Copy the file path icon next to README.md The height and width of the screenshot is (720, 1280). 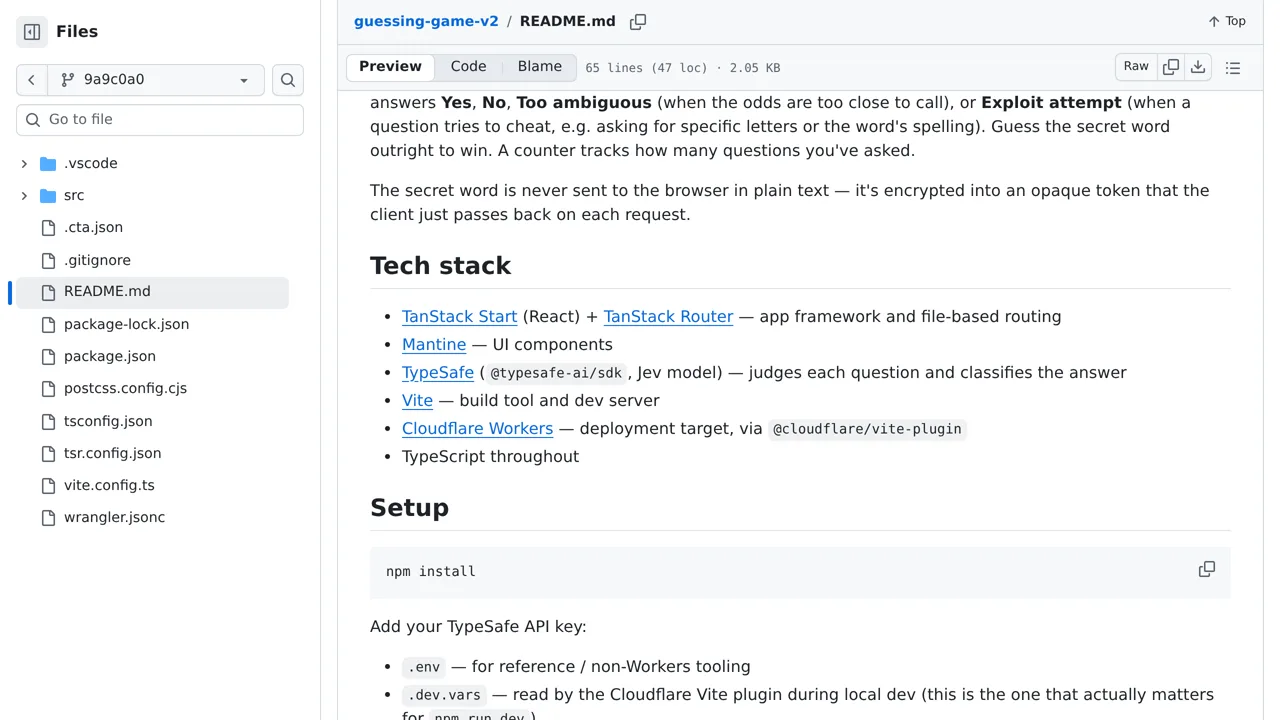(638, 21)
